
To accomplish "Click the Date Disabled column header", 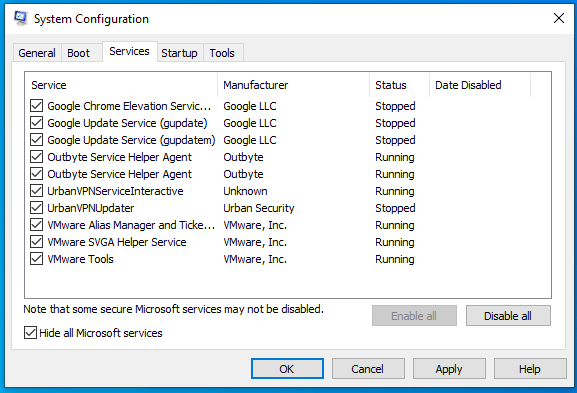I will pos(480,85).
